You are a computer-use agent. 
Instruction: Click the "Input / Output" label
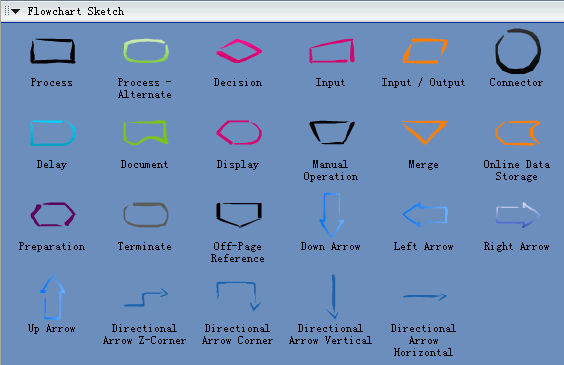(423, 82)
